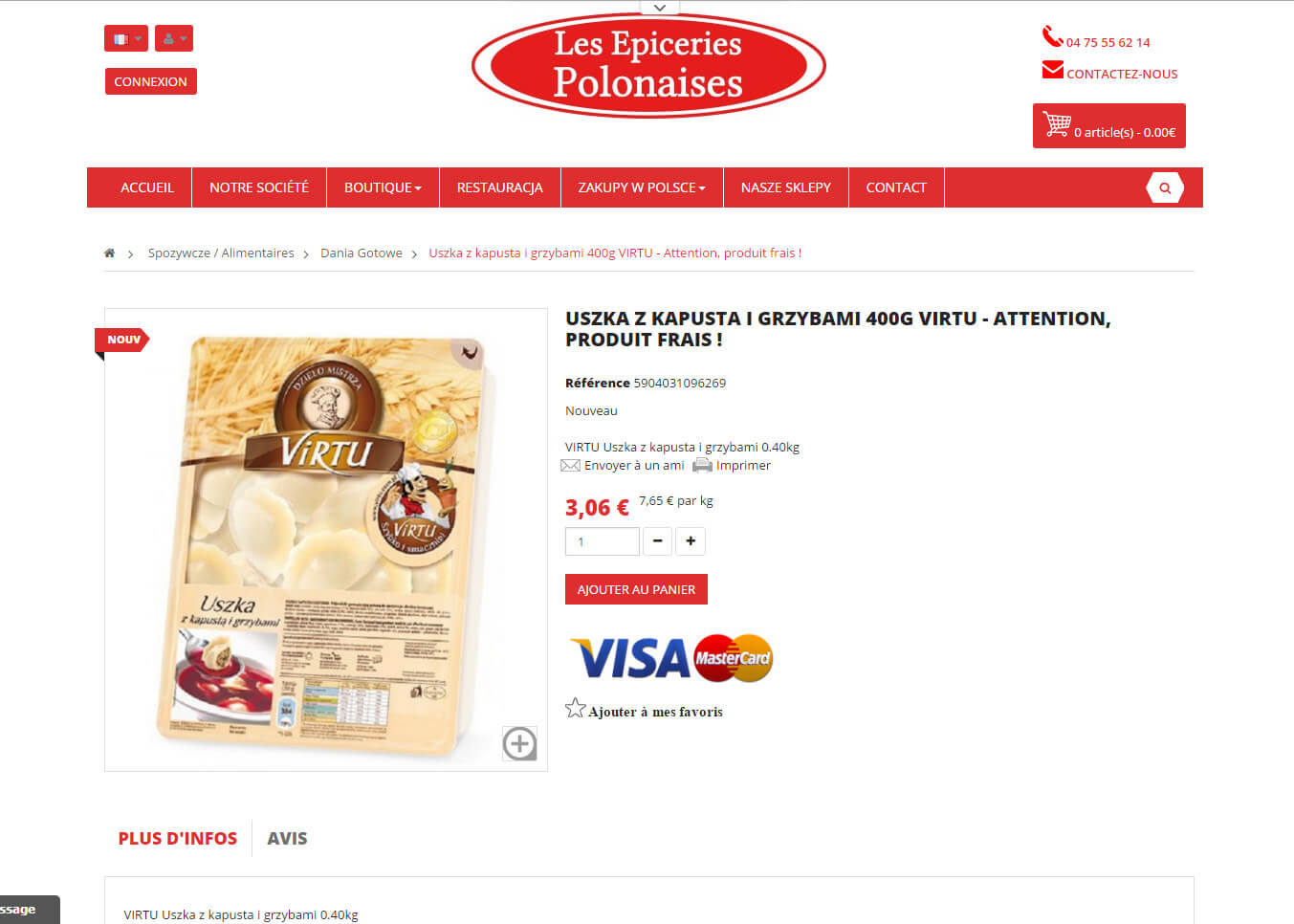Screen dimensions: 1294x924
Task: Expand the Boutique menu
Action: tap(383, 187)
